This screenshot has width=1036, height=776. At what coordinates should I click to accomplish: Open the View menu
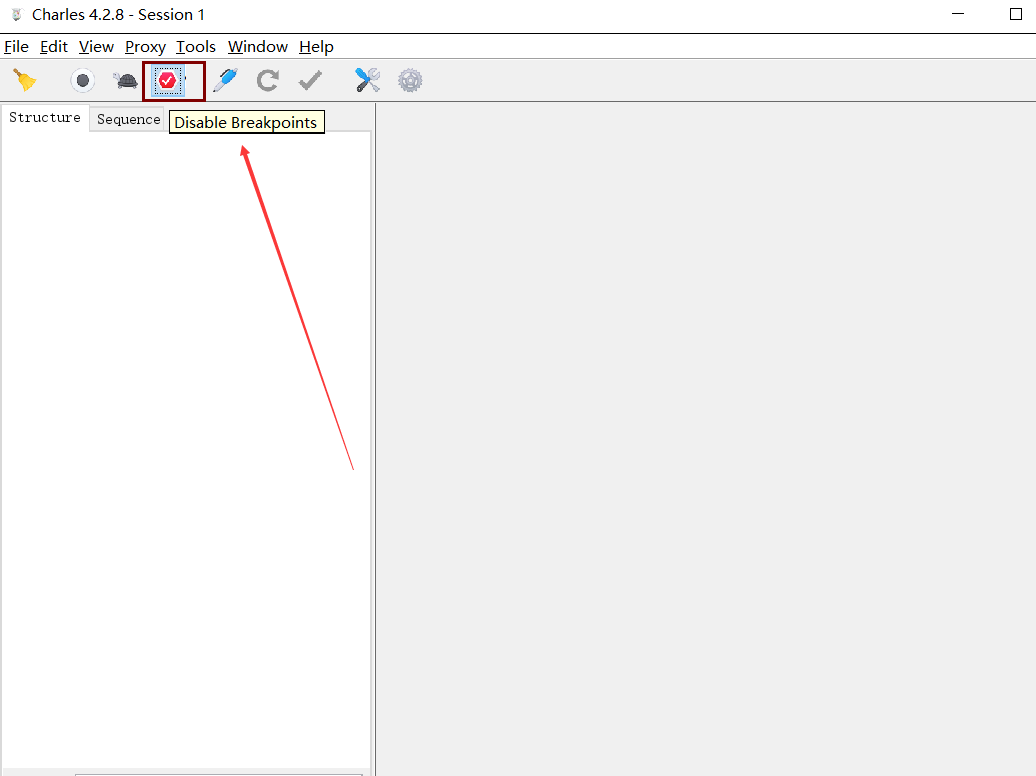pos(96,47)
